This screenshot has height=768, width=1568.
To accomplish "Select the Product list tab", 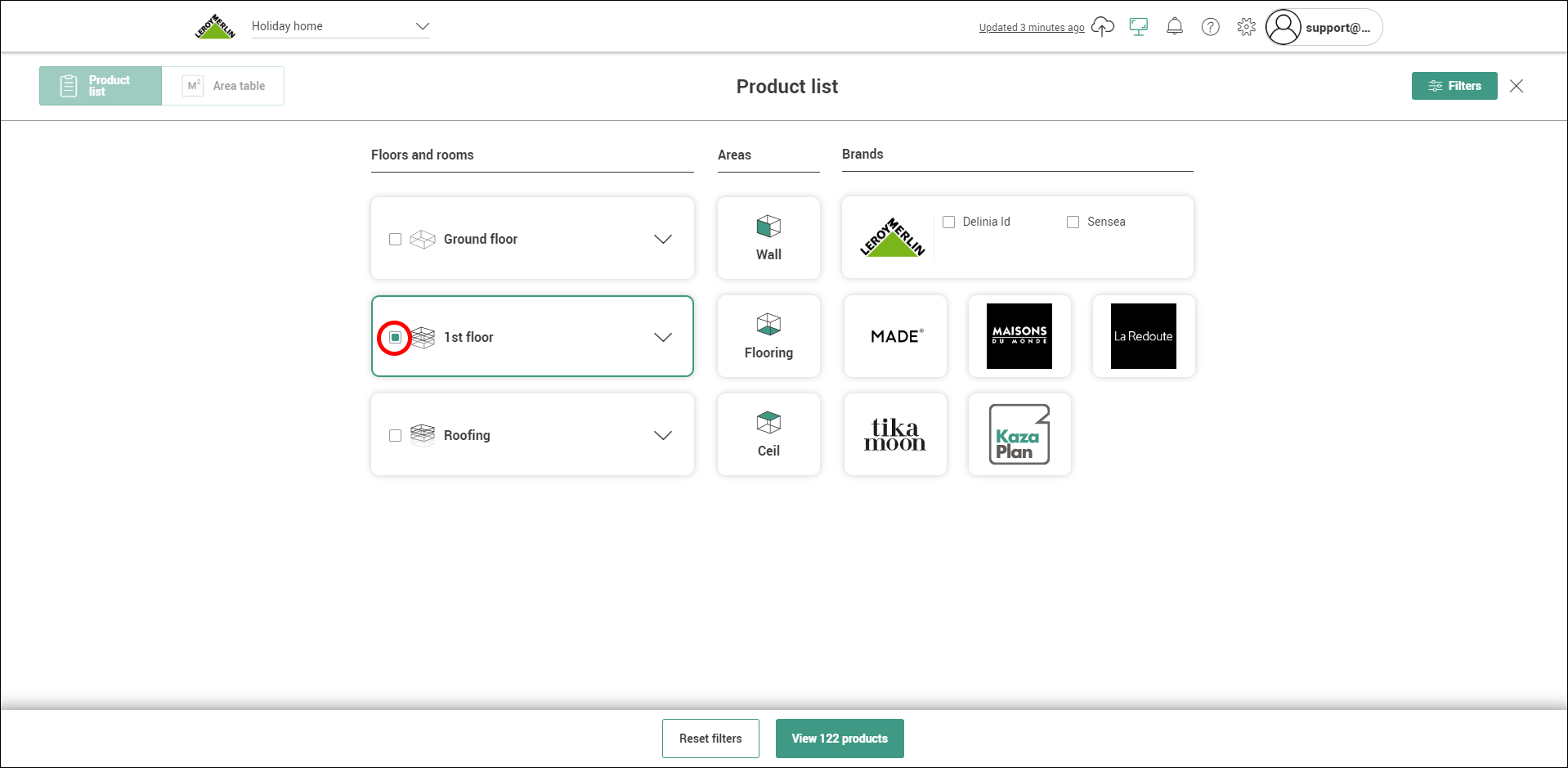I will tap(101, 86).
